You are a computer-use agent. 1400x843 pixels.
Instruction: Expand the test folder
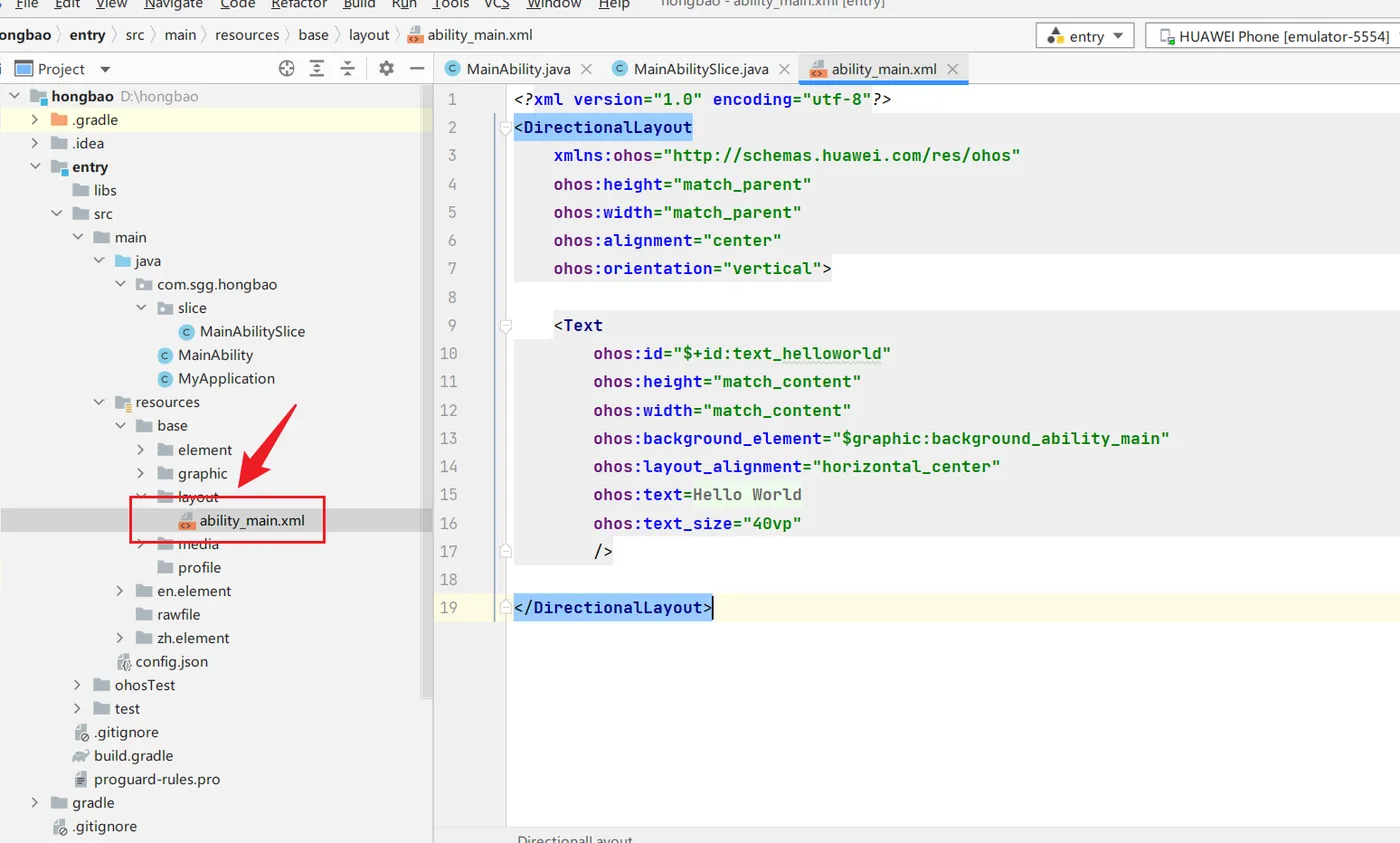click(78, 709)
